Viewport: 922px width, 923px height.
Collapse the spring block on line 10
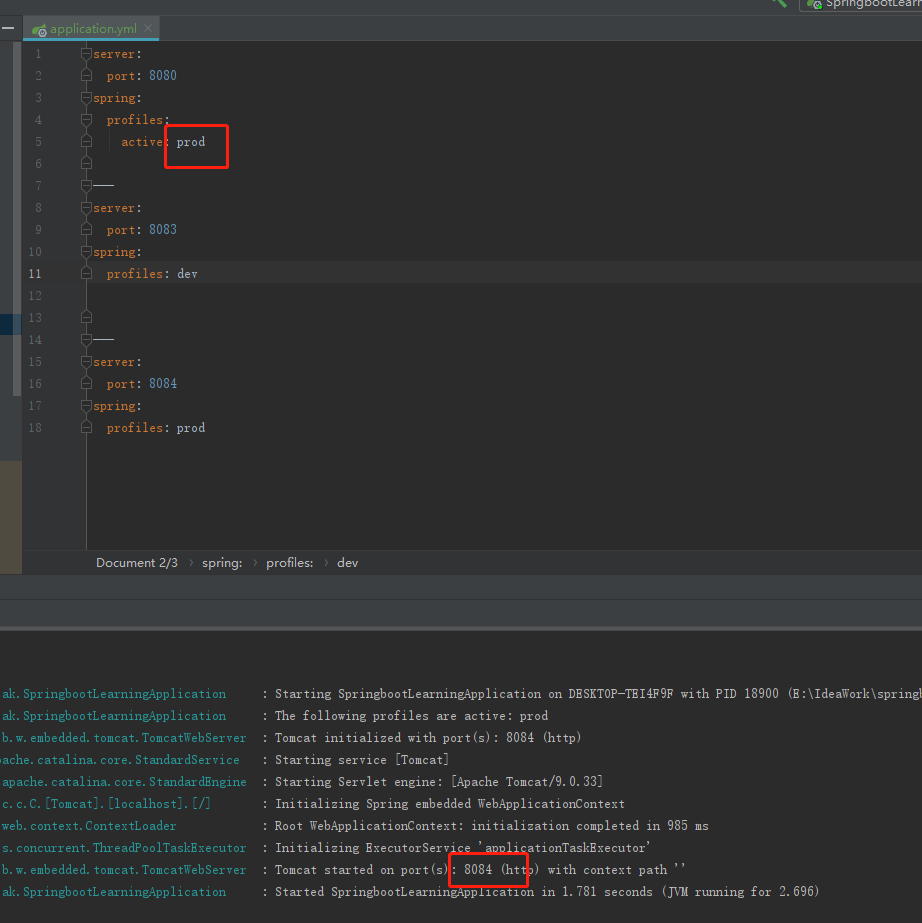coord(87,252)
